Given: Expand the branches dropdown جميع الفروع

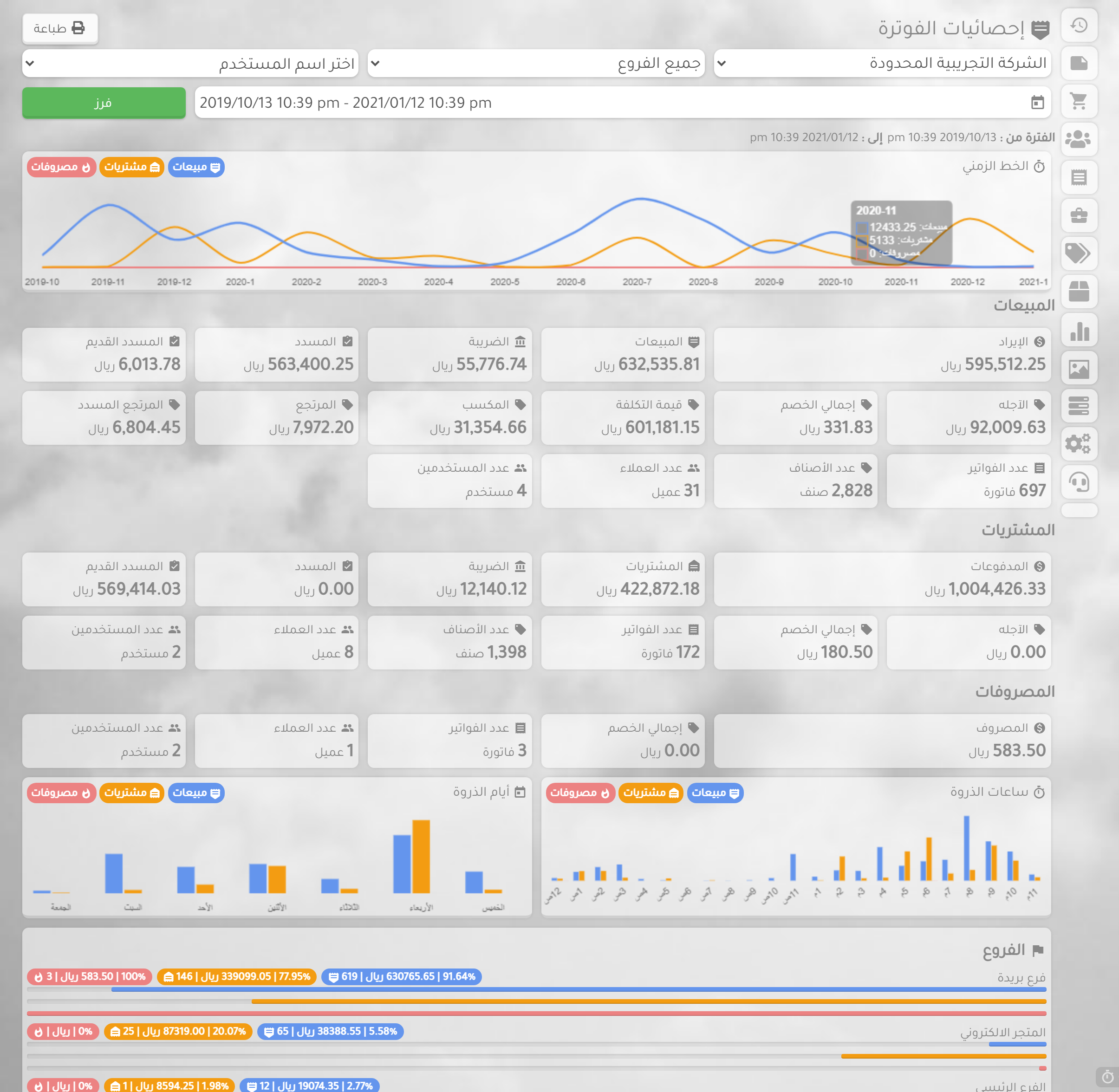Looking at the screenshot, I should (x=536, y=63).
